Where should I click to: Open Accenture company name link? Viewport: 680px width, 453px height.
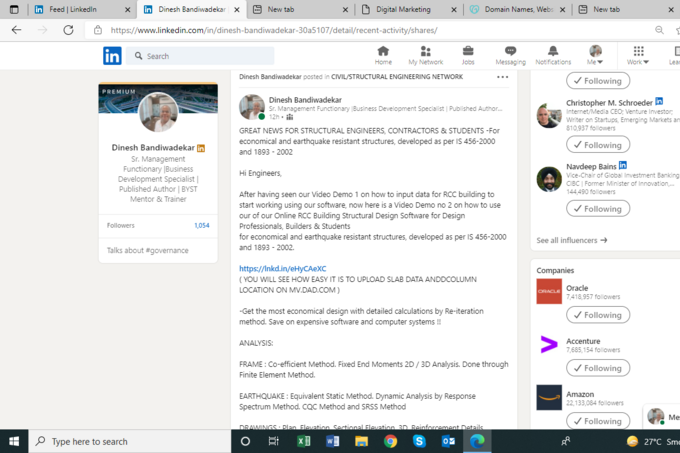click(583, 341)
